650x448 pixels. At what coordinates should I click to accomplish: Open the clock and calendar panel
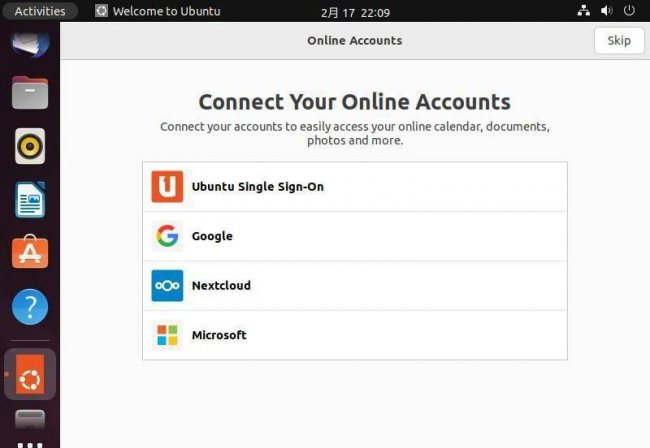click(x=355, y=12)
